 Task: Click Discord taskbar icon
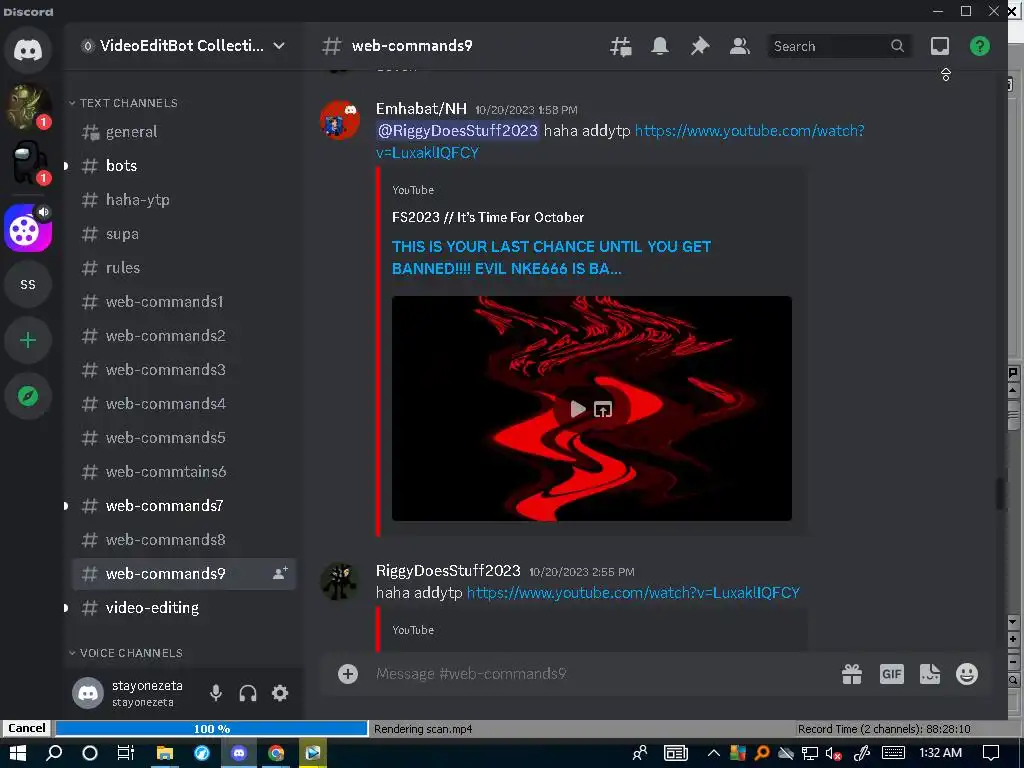click(239, 753)
